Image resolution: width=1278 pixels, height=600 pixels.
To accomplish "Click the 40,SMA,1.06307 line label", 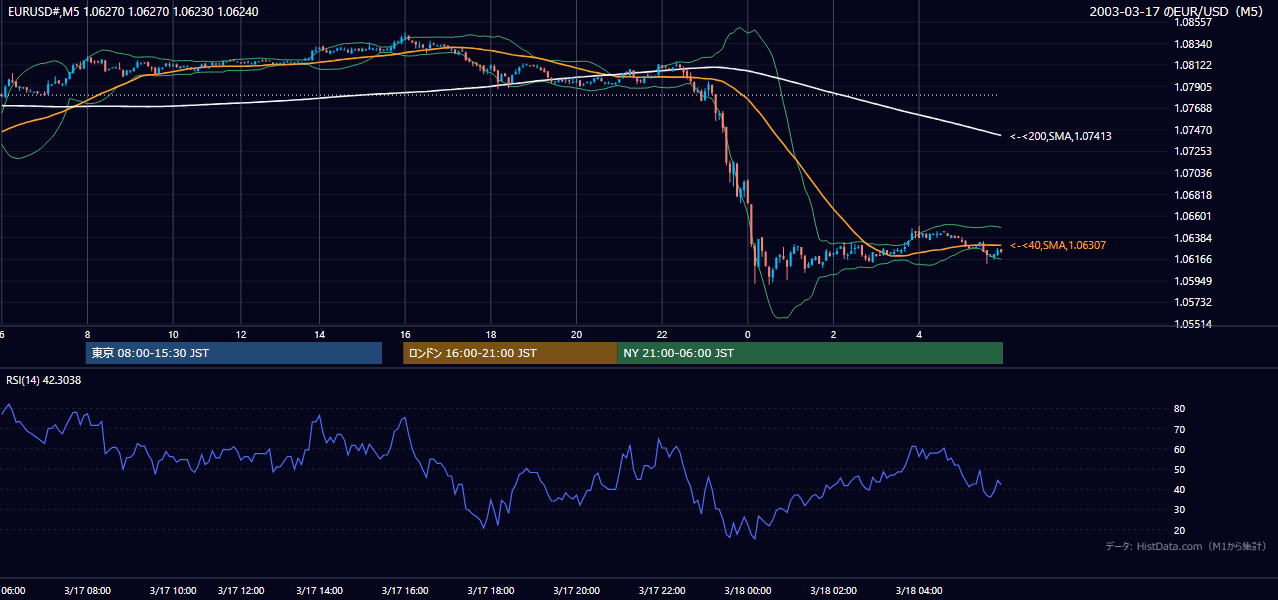I will click(x=1058, y=245).
